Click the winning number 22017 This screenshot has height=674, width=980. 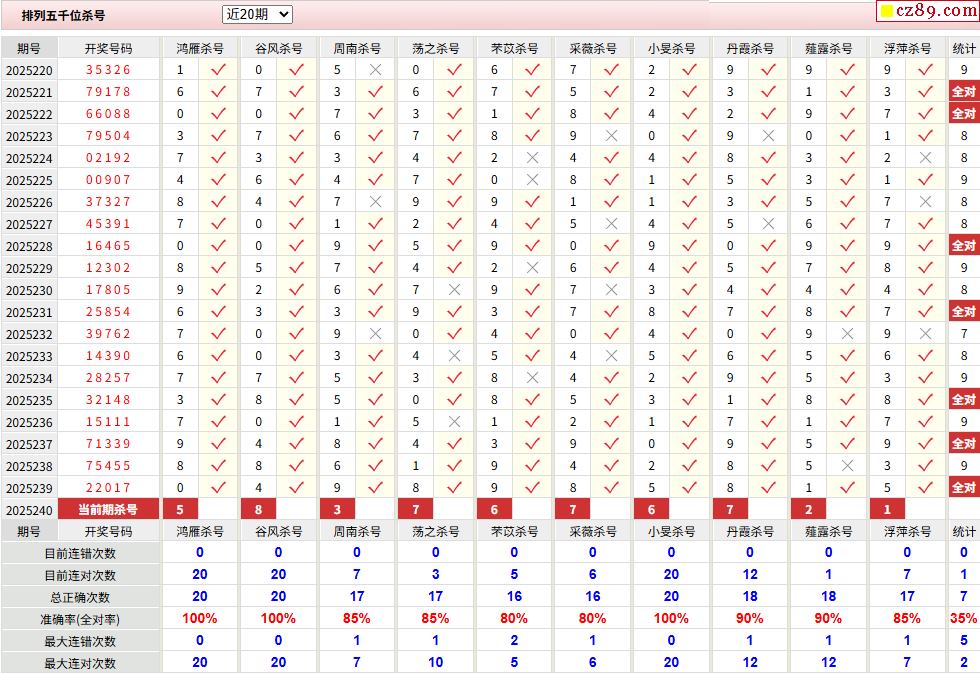tap(108, 488)
